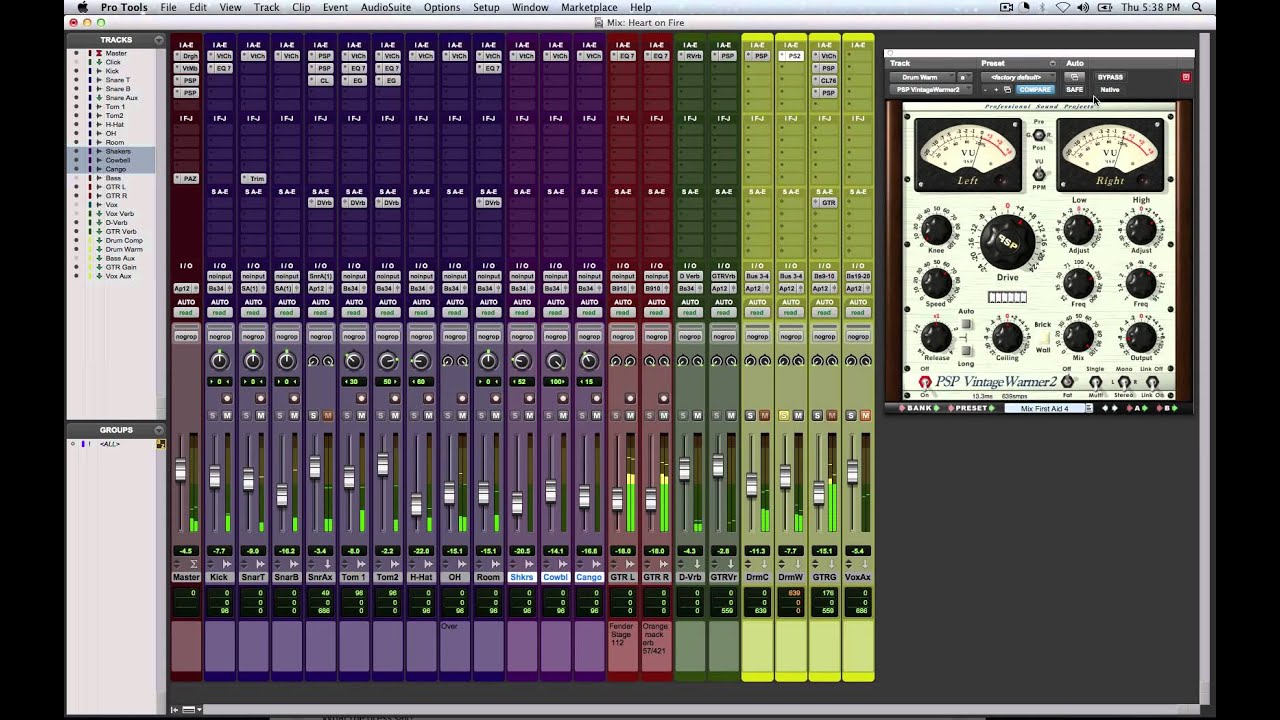Open Mix First Aid 4 preset list
1280x720 pixels.
pos(1047,408)
